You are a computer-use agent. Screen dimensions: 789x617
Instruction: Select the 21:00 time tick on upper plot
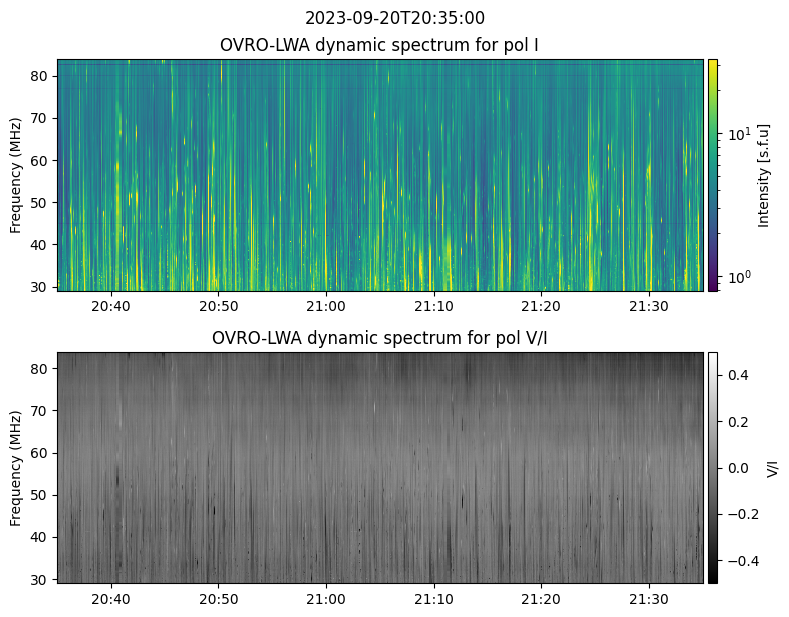[x=326, y=306]
